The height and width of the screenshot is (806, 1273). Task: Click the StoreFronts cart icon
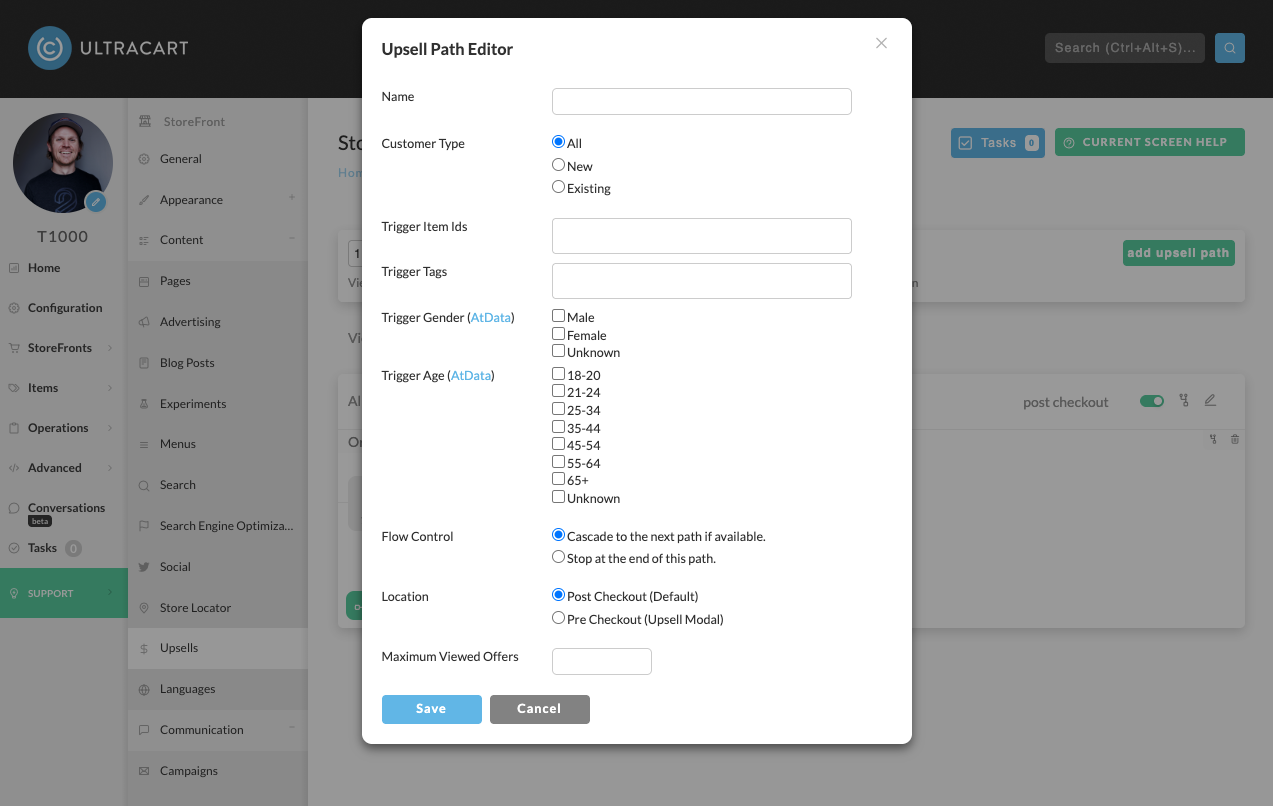[x=14, y=348]
